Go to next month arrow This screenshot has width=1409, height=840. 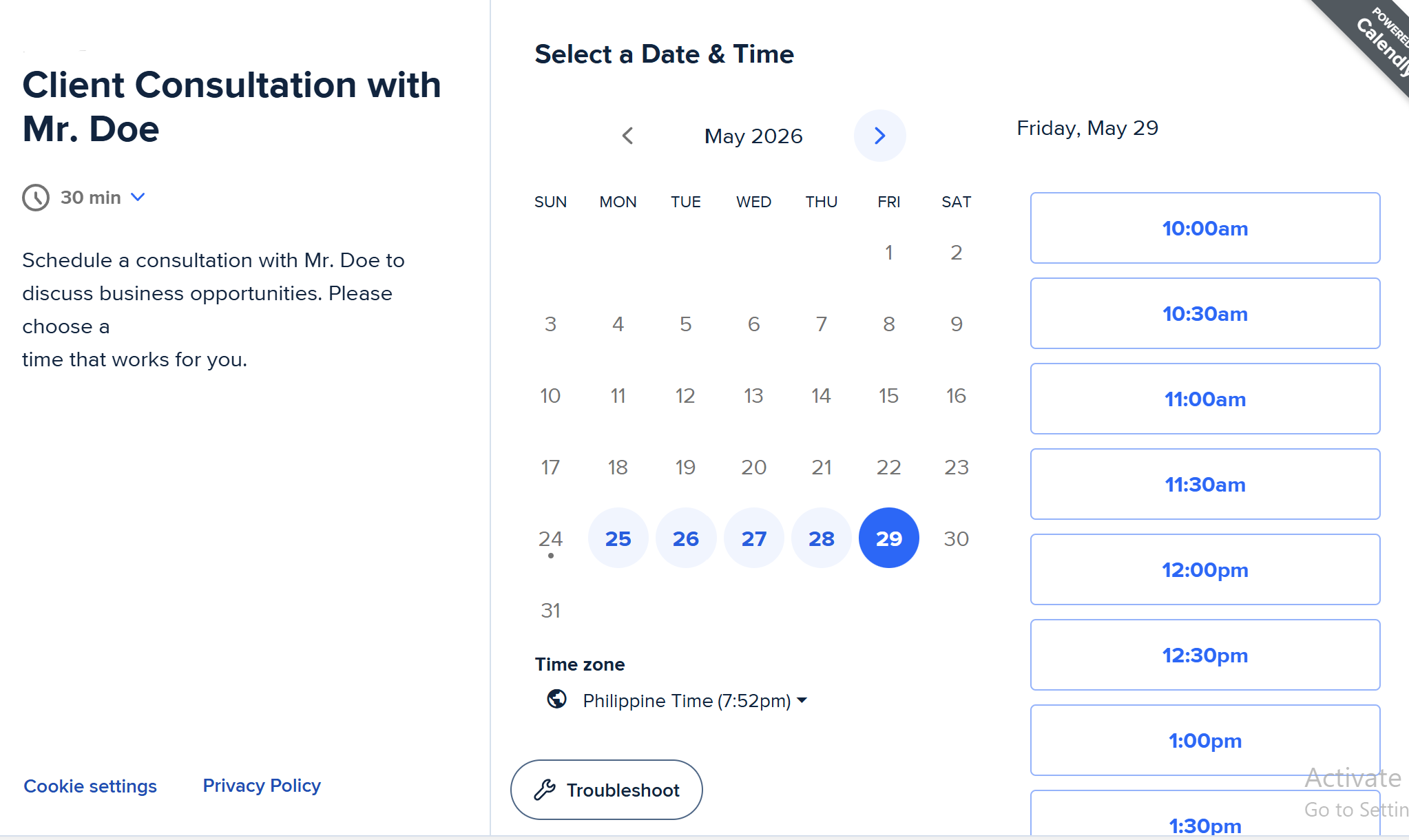click(879, 136)
